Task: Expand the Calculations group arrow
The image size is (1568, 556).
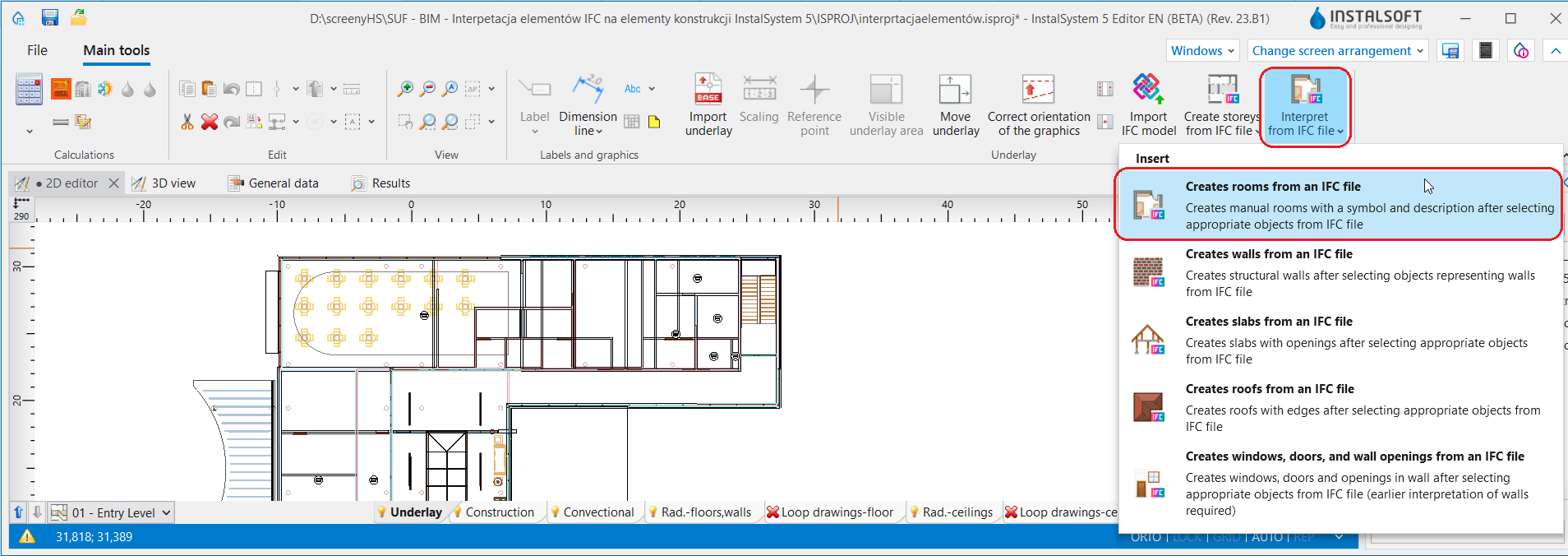Action: (x=30, y=131)
